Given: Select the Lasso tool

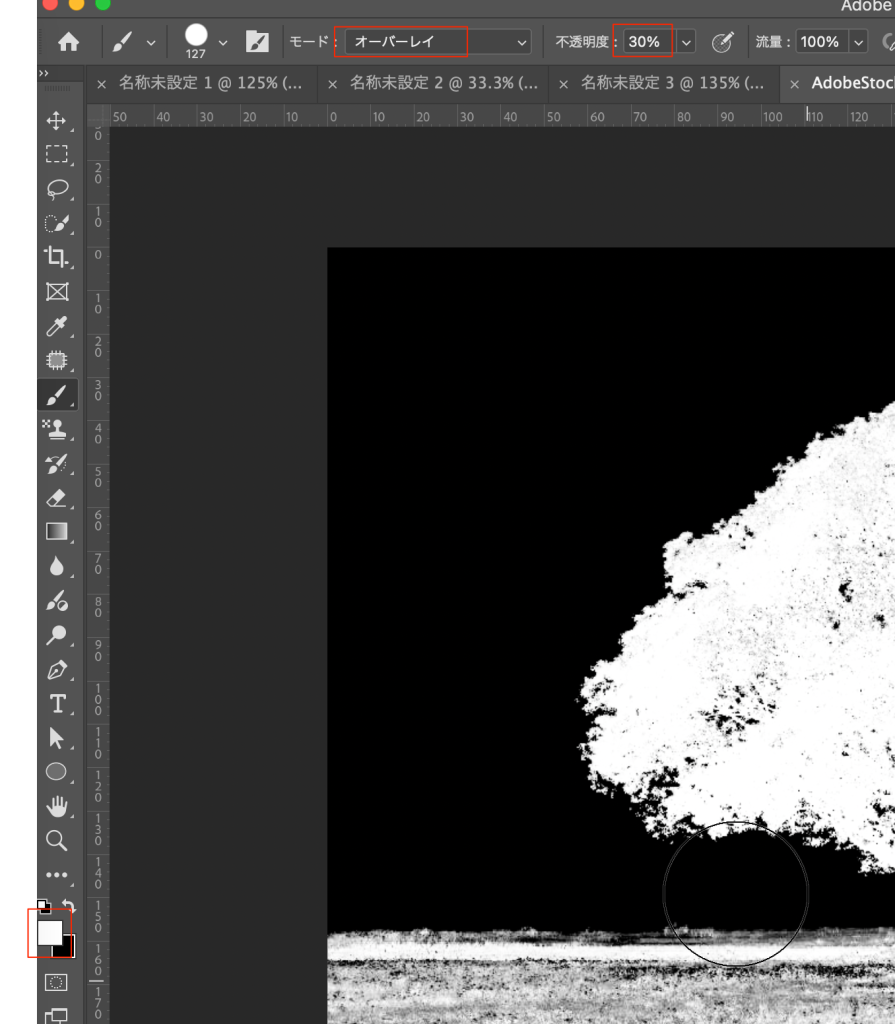Looking at the screenshot, I should pyautogui.click(x=57, y=189).
